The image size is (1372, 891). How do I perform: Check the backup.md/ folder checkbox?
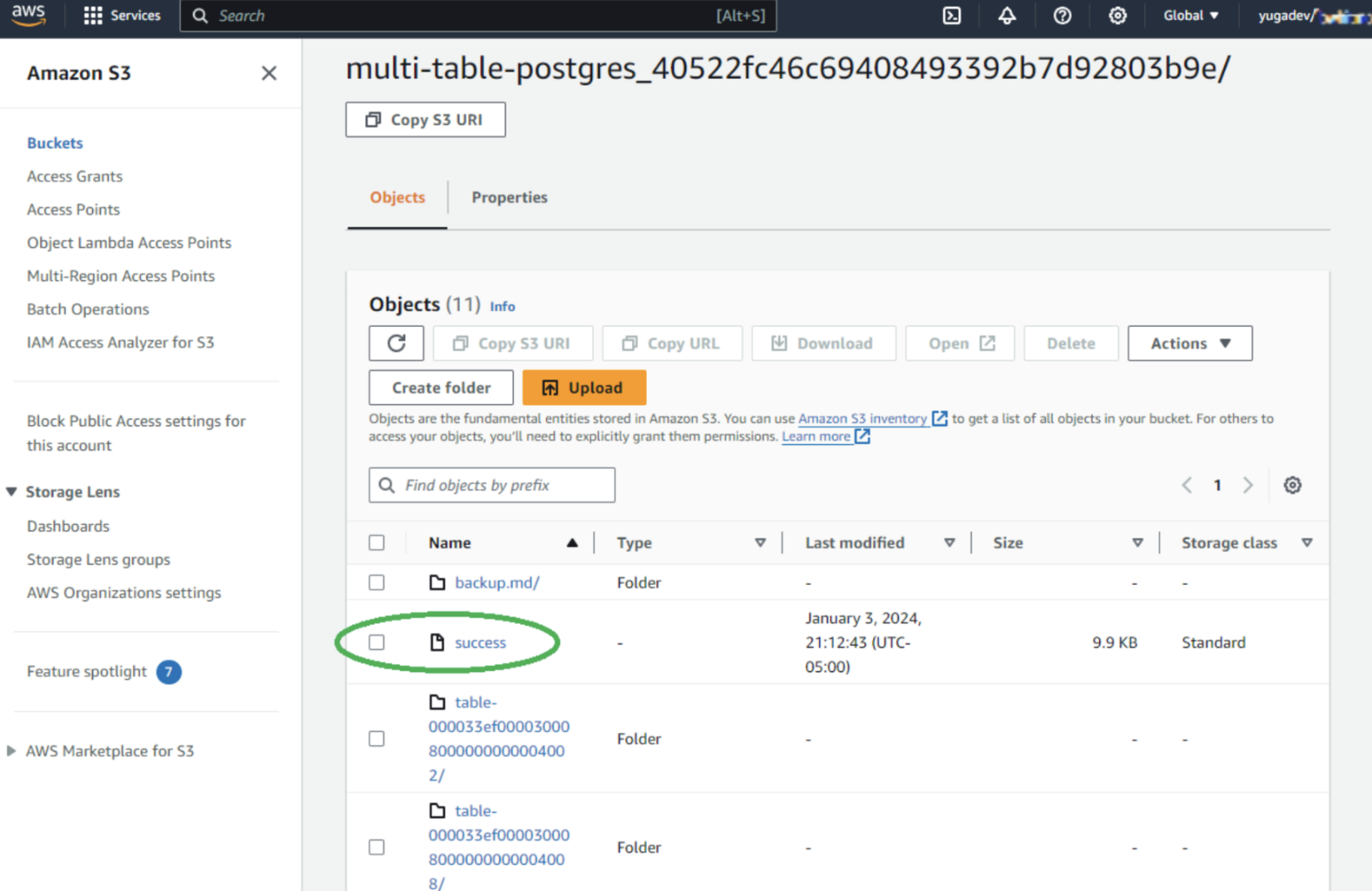click(377, 582)
